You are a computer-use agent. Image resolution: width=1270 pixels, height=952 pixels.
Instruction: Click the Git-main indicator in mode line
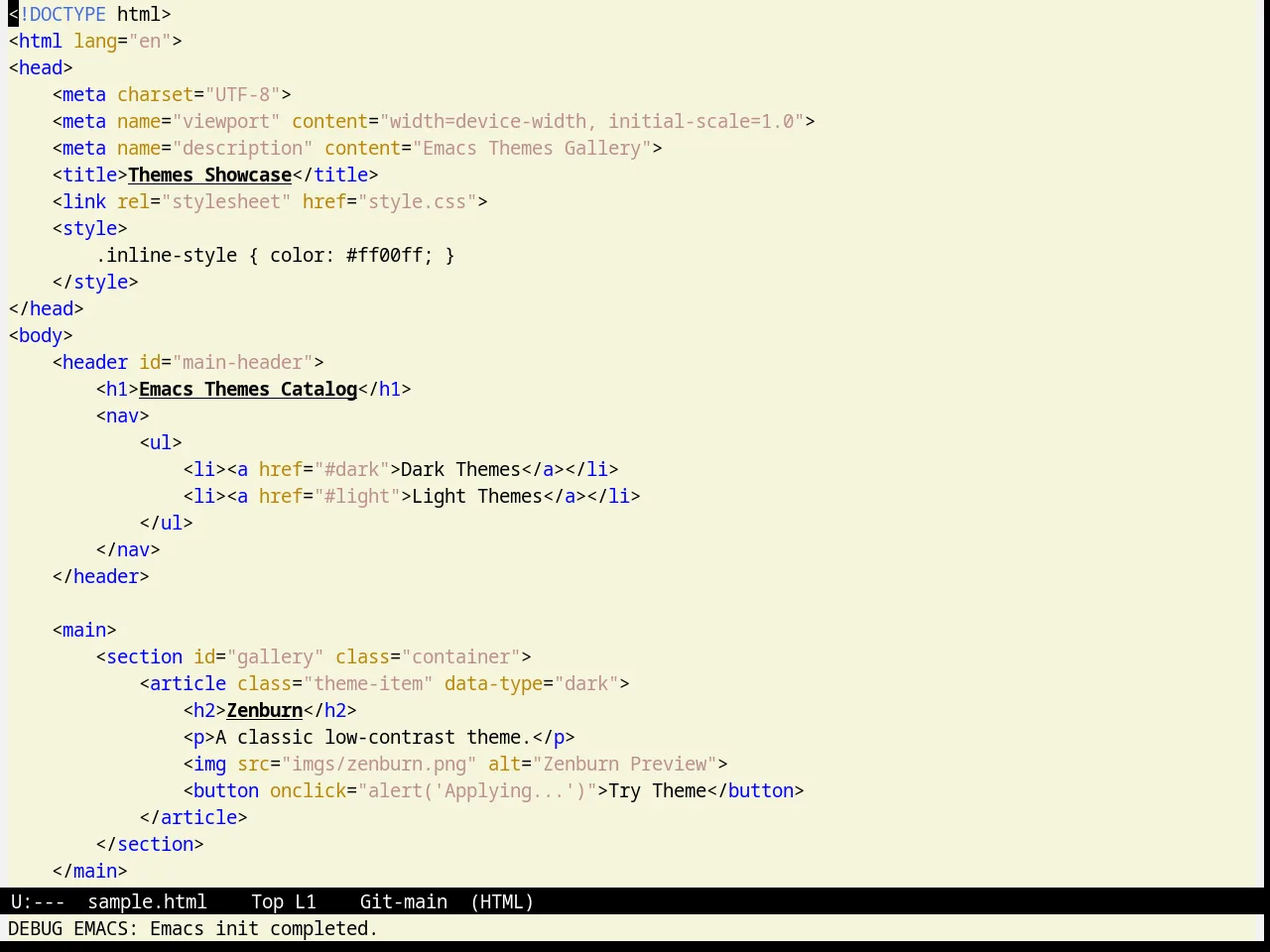[x=403, y=901]
